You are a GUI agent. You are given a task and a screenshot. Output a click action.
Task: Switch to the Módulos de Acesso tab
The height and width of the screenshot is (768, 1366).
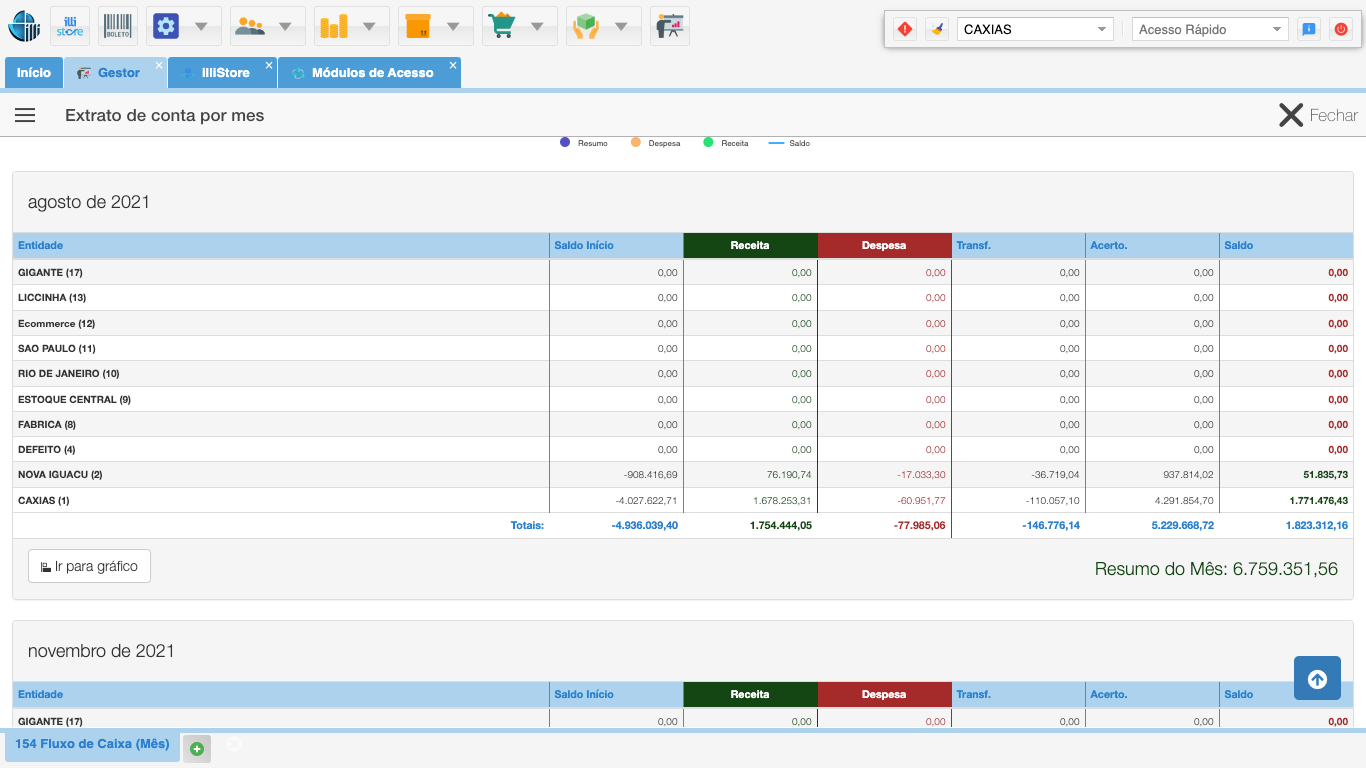coord(371,73)
